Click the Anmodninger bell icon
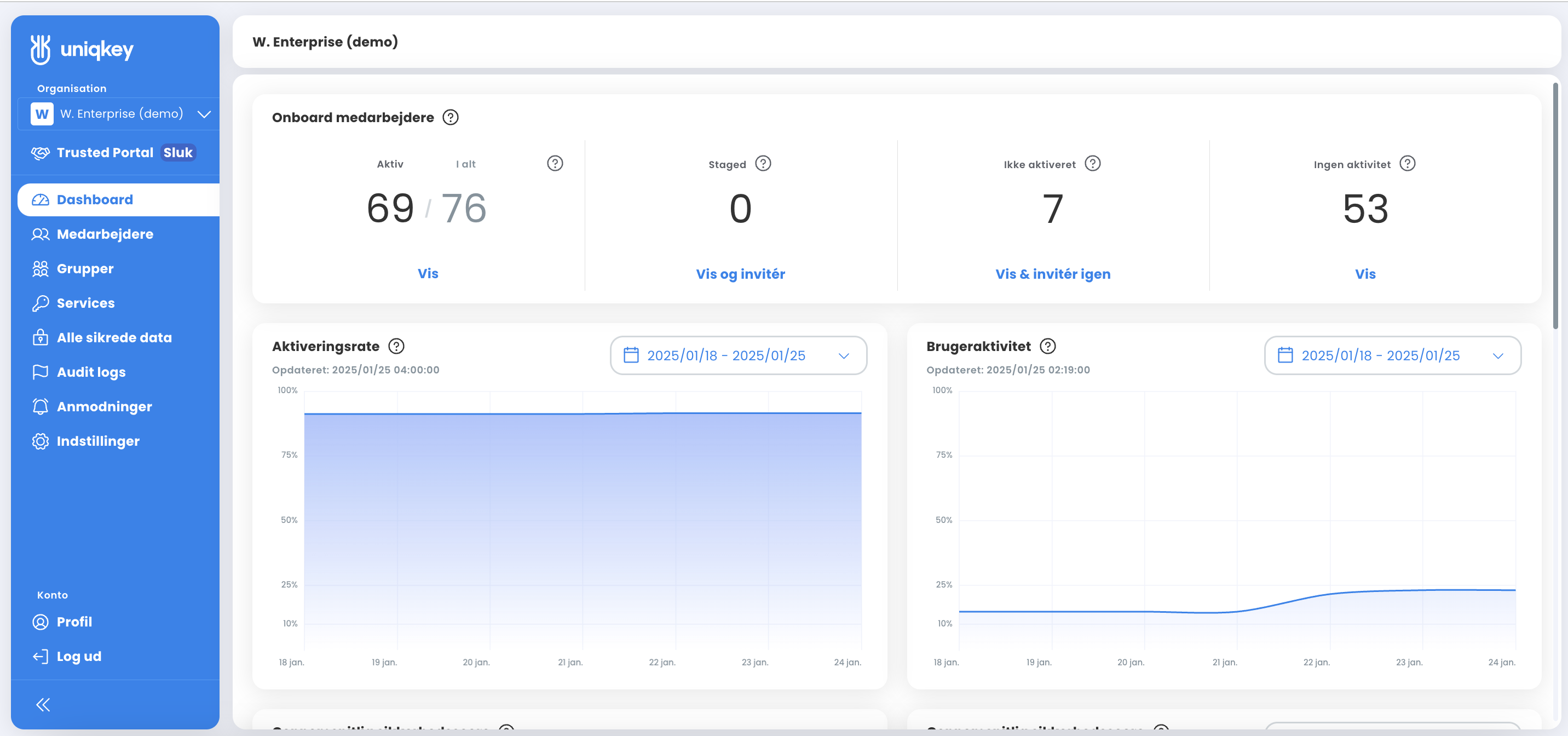This screenshot has width=1568, height=736. [x=40, y=407]
